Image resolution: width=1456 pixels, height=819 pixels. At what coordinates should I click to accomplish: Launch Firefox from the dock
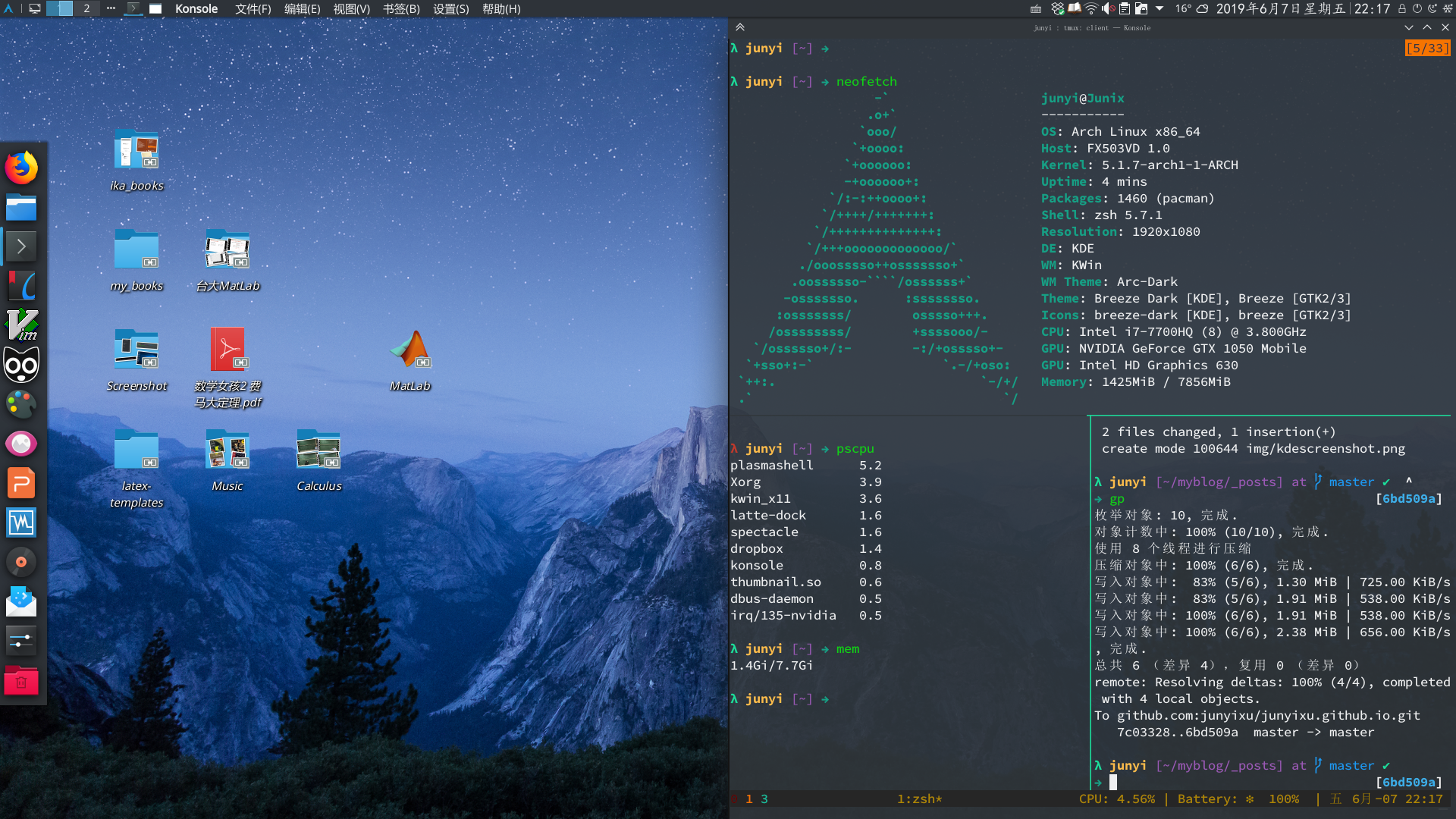(x=21, y=168)
